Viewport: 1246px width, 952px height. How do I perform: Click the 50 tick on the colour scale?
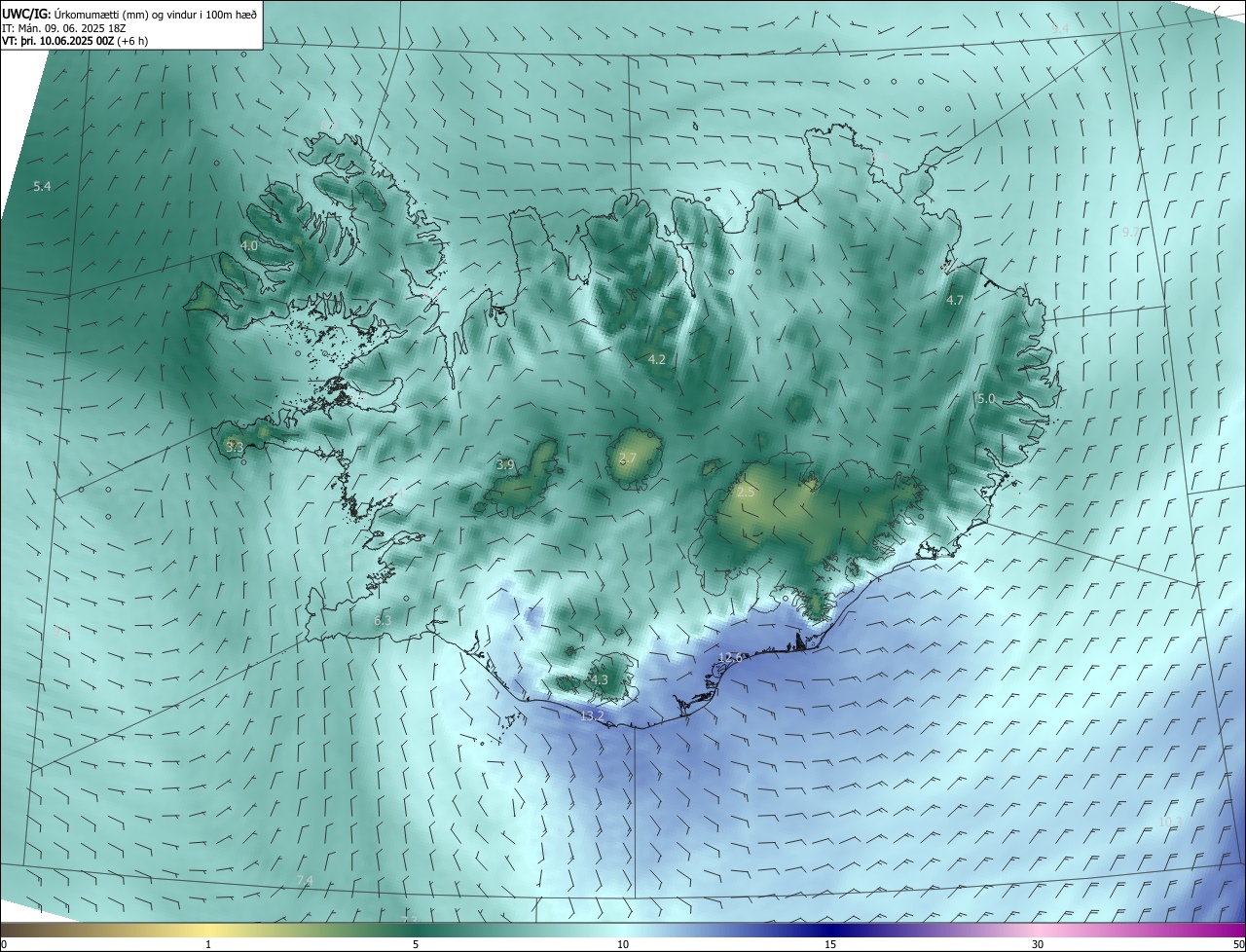1238,945
